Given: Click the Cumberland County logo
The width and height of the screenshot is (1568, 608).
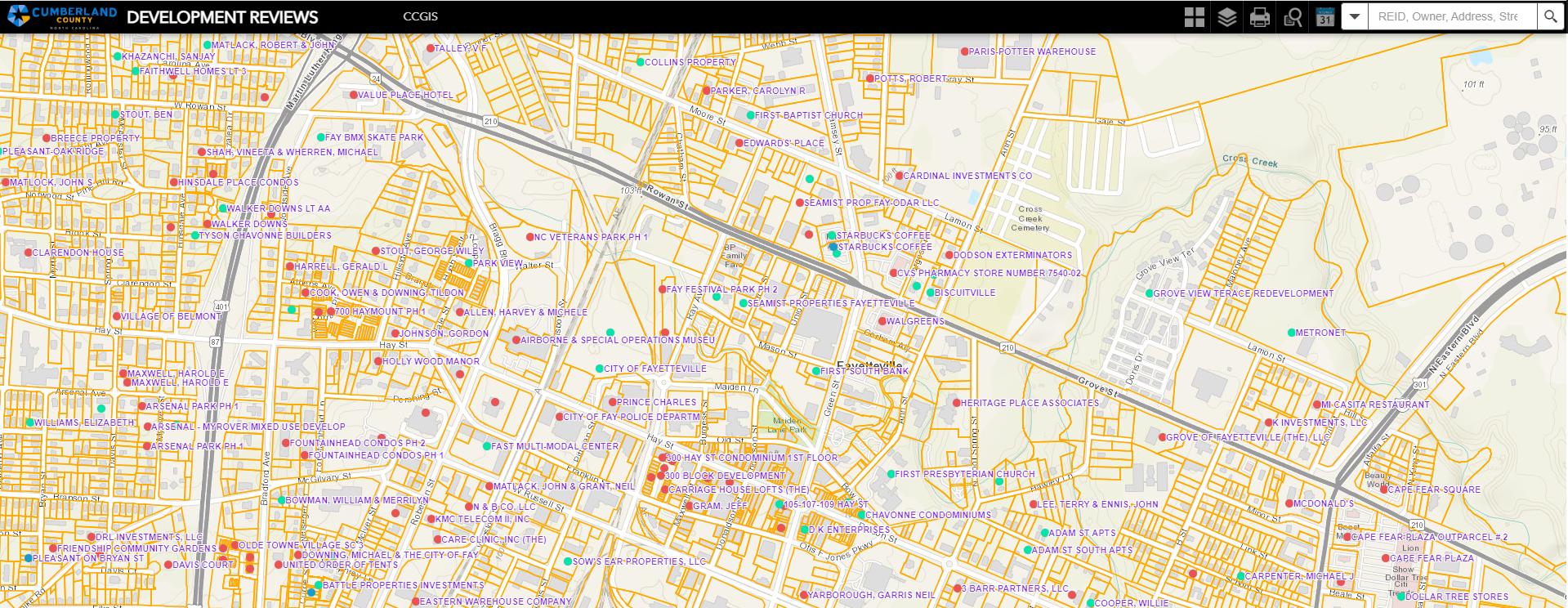Looking at the screenshot, I should click(x=63, y=16).
